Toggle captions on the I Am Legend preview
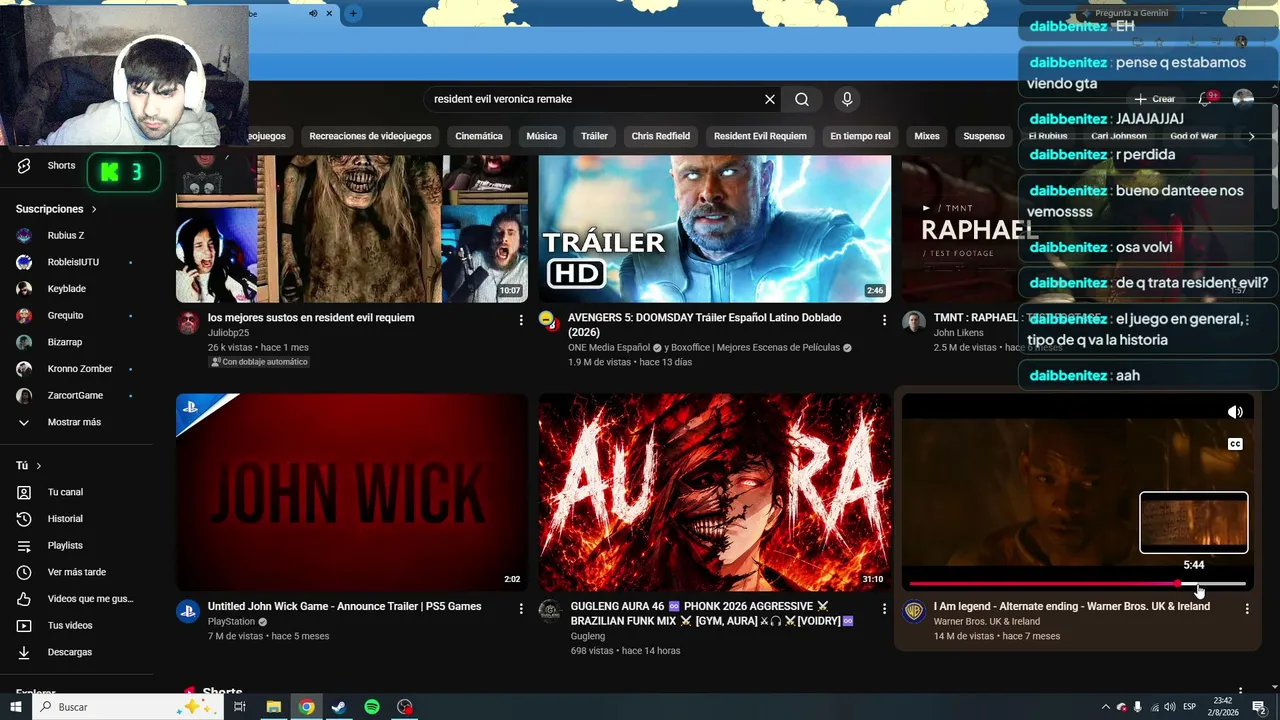The image size is (1280, 720). pos(1235,444)
